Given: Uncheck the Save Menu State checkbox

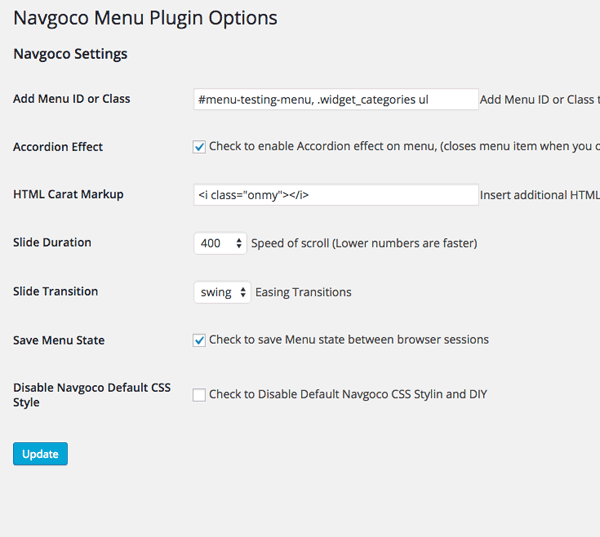Looking at the screenshot, I should [x=200, y=340].
